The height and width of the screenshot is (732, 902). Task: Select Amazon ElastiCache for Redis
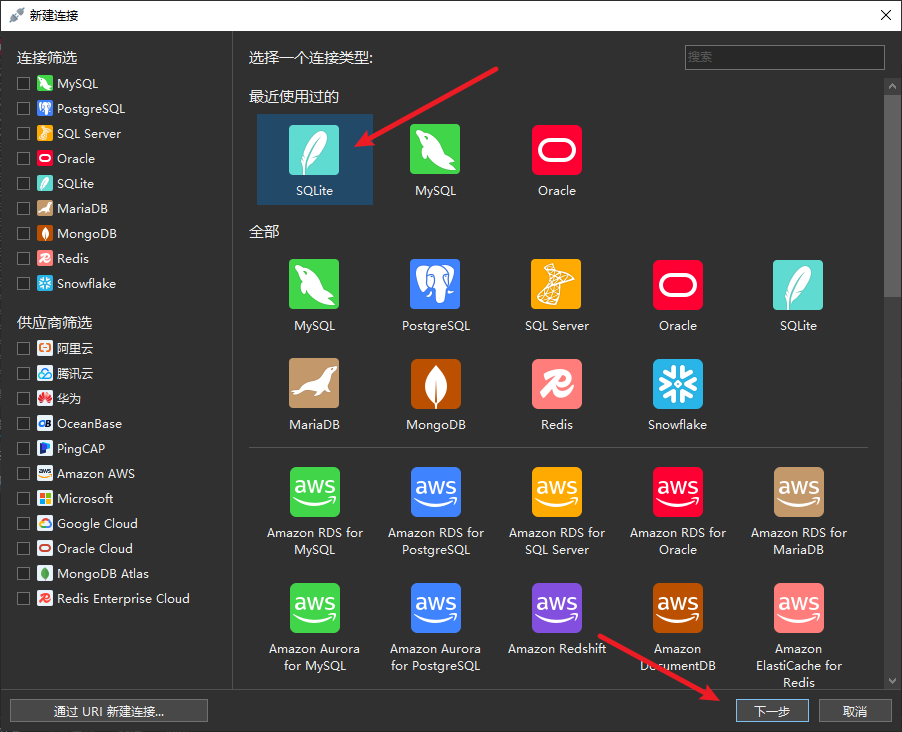pyautogui.click(x=799, y=608)
